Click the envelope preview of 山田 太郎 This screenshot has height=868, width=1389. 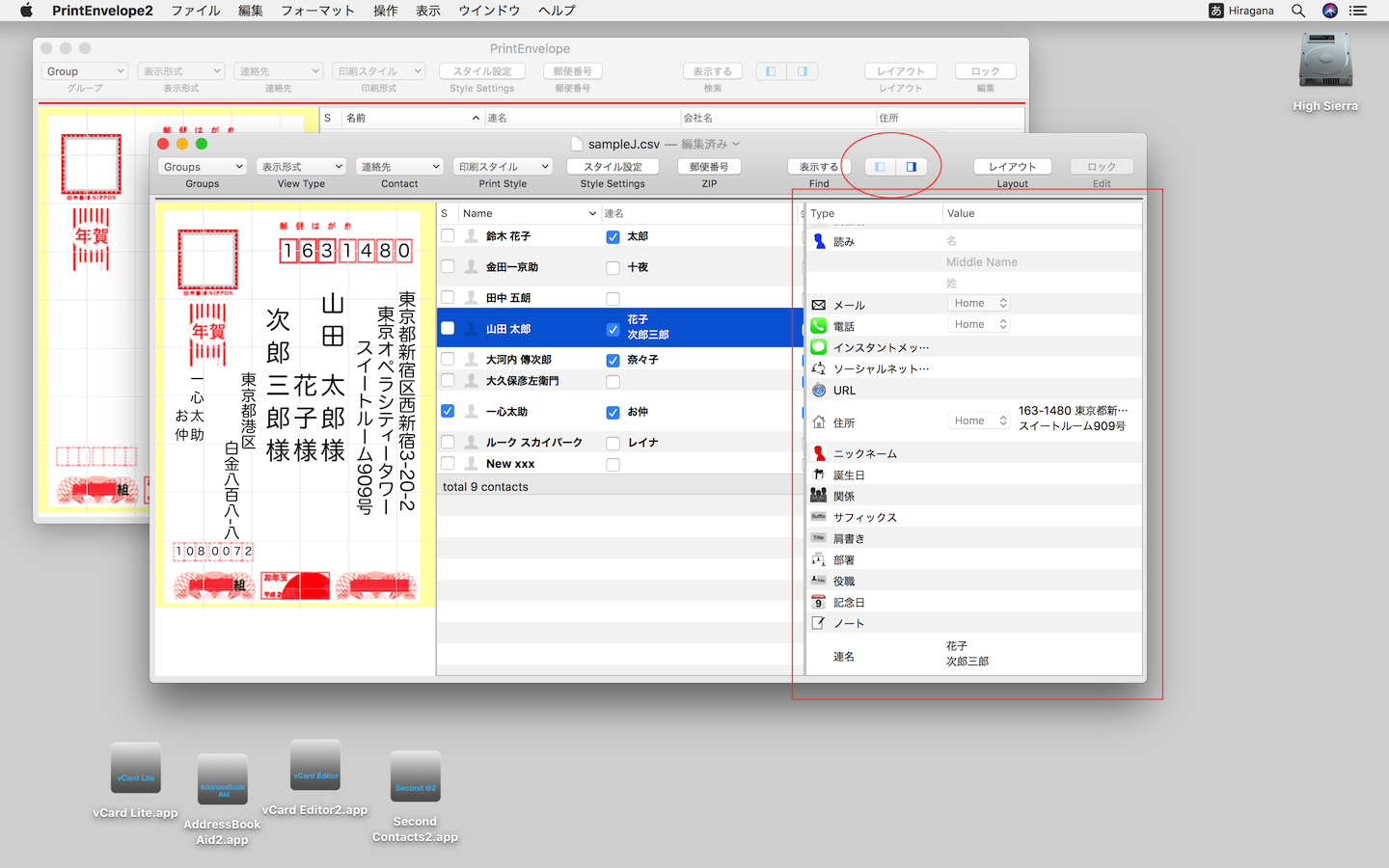click(295, 406)
